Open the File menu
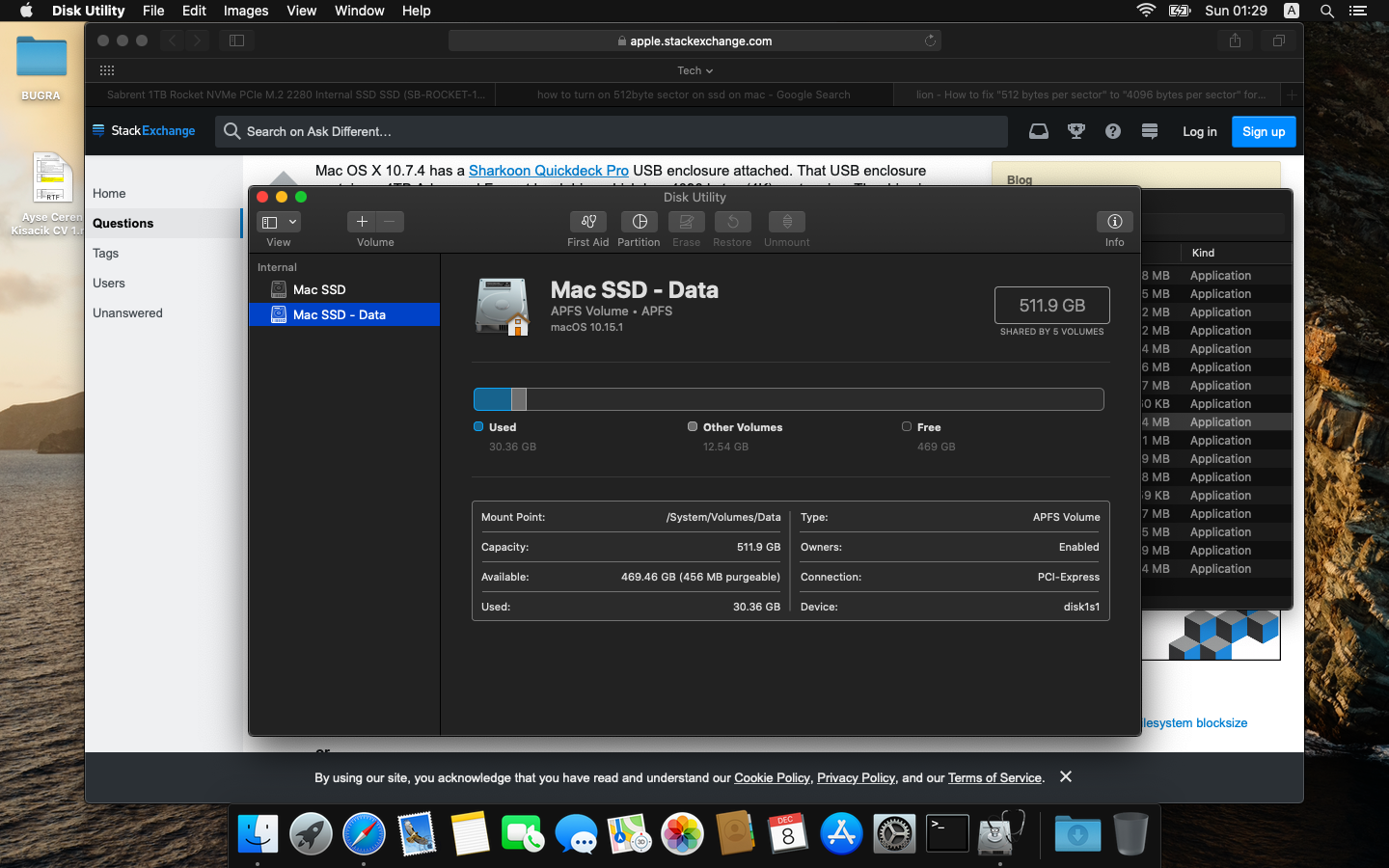 tap(153, 11)
